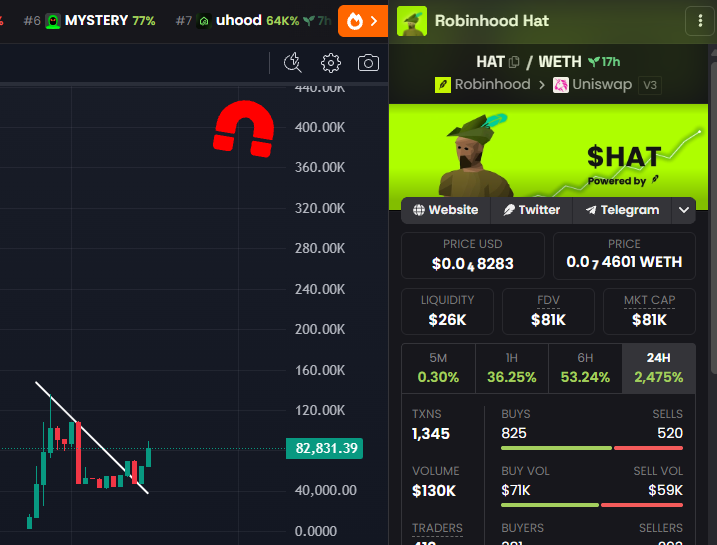
Task: Click the BUY VOL $71K value
Action: click(x=516, y=491)
